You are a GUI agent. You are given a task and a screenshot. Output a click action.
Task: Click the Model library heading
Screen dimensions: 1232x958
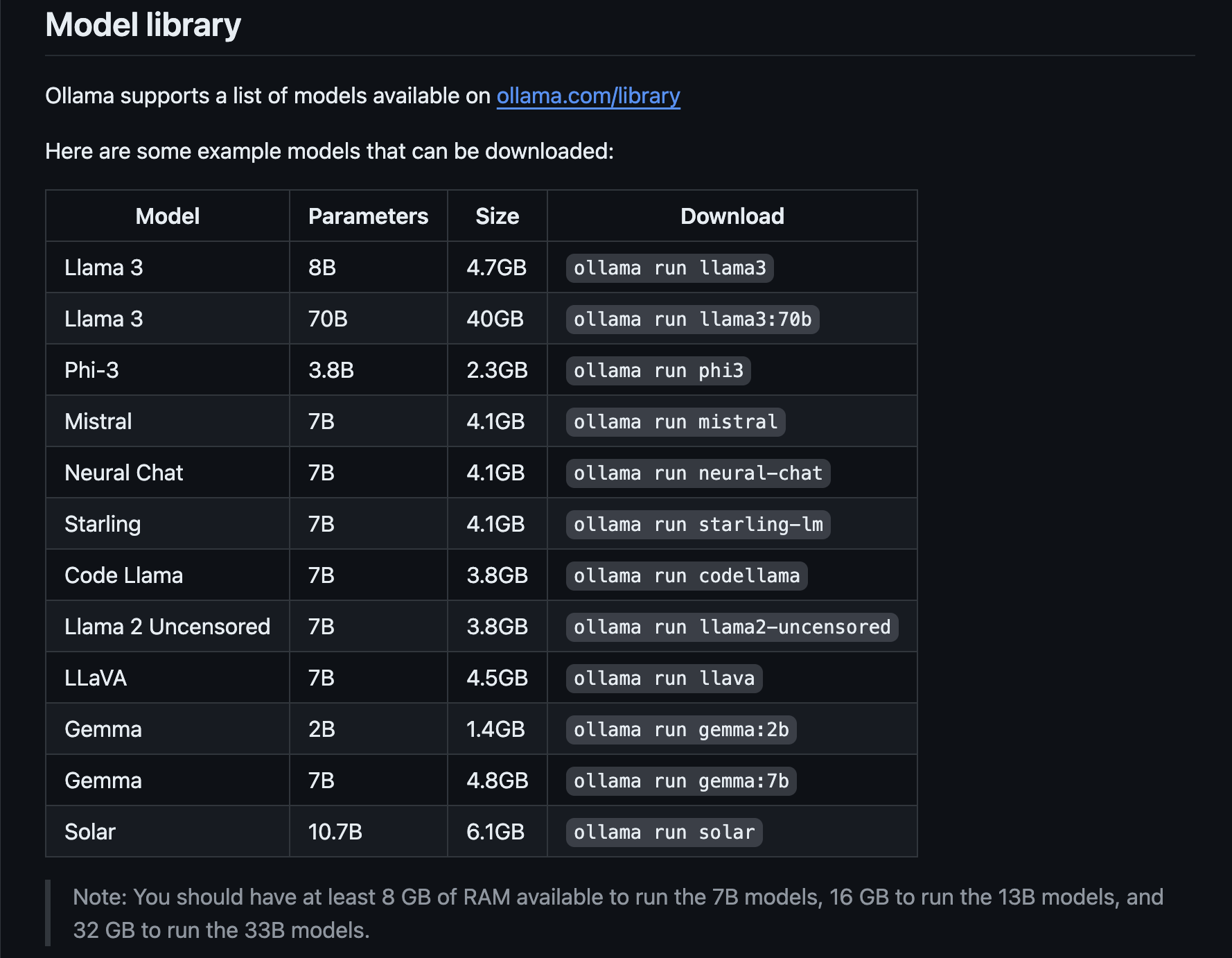coord(143,26)
